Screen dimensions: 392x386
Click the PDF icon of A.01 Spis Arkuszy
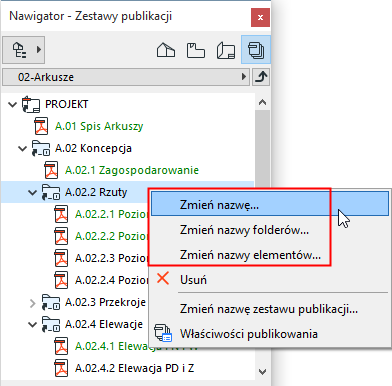[41, 126]
